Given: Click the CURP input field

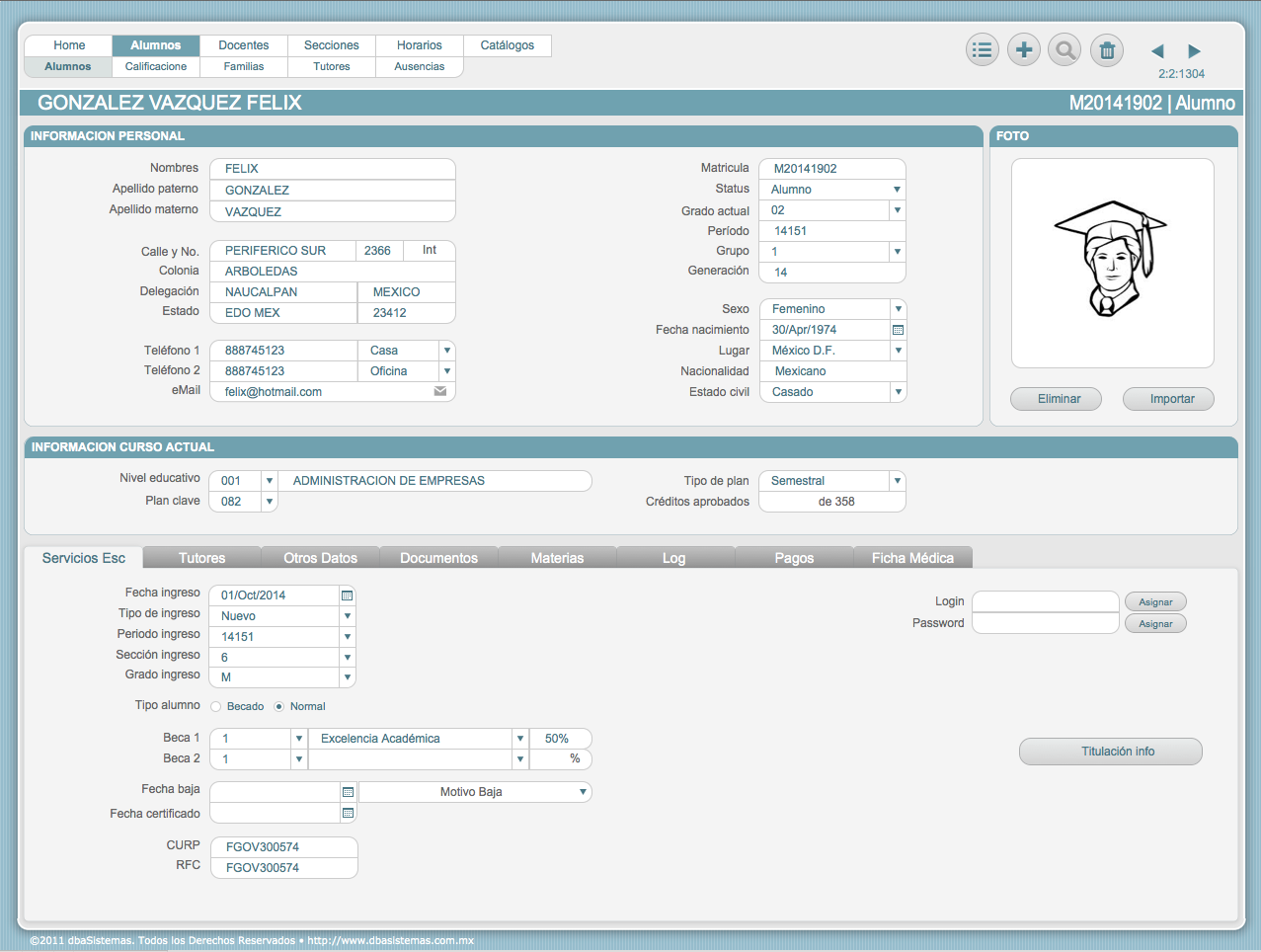Looking at the screenshot, I should [284, 847].
